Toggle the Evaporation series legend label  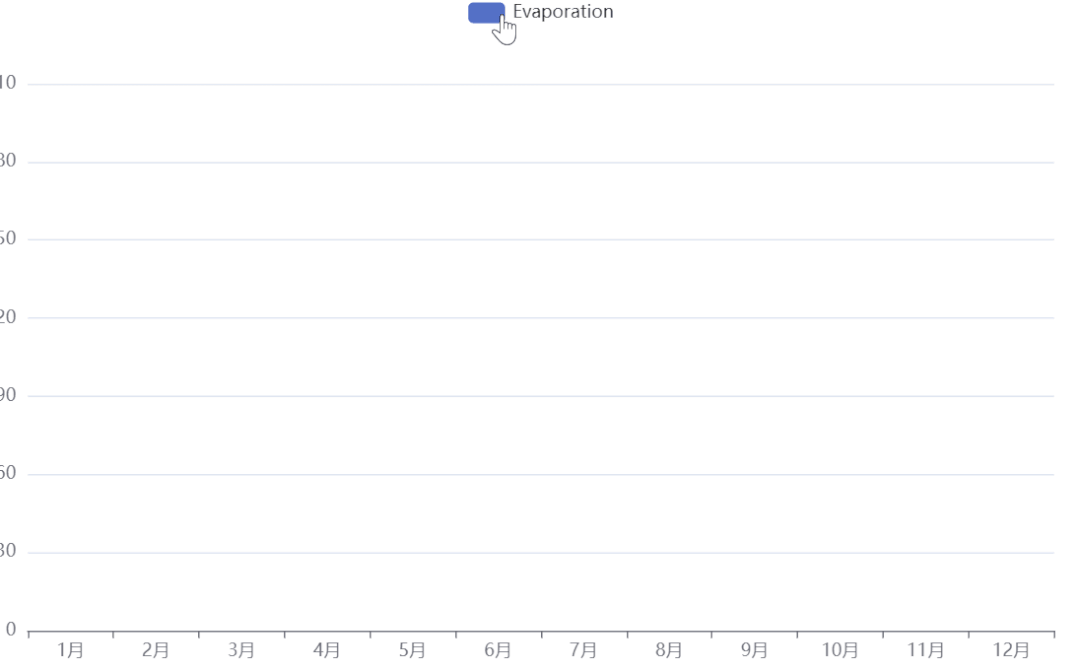click(563, 12)
